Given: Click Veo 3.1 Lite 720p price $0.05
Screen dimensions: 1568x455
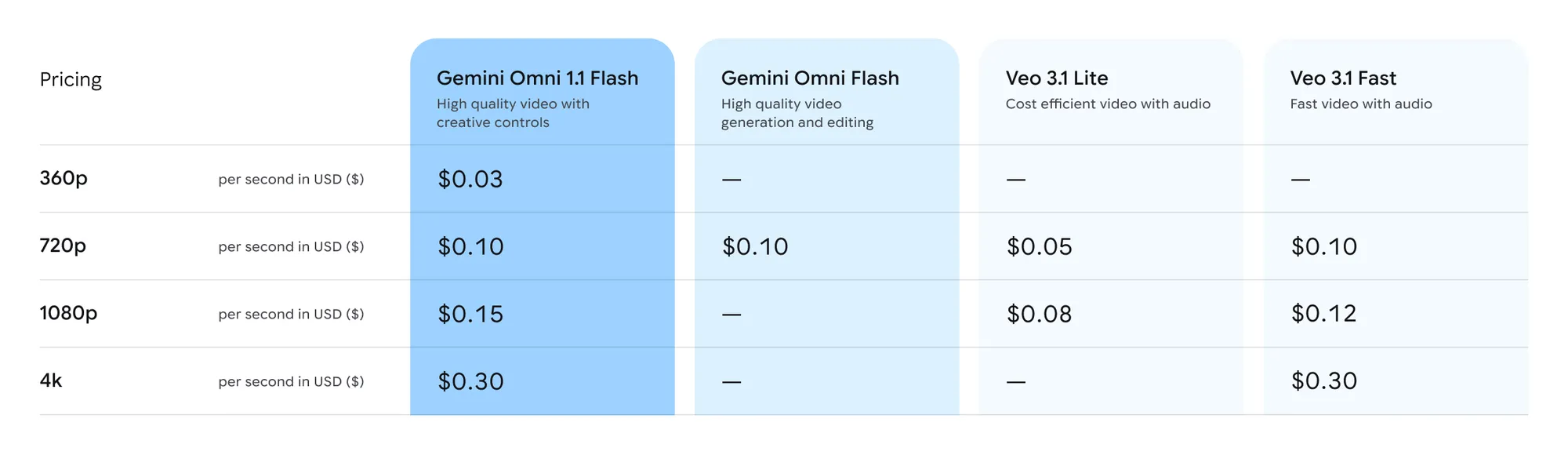Looking at the screenshot, I should click(x=1040, y=247).
